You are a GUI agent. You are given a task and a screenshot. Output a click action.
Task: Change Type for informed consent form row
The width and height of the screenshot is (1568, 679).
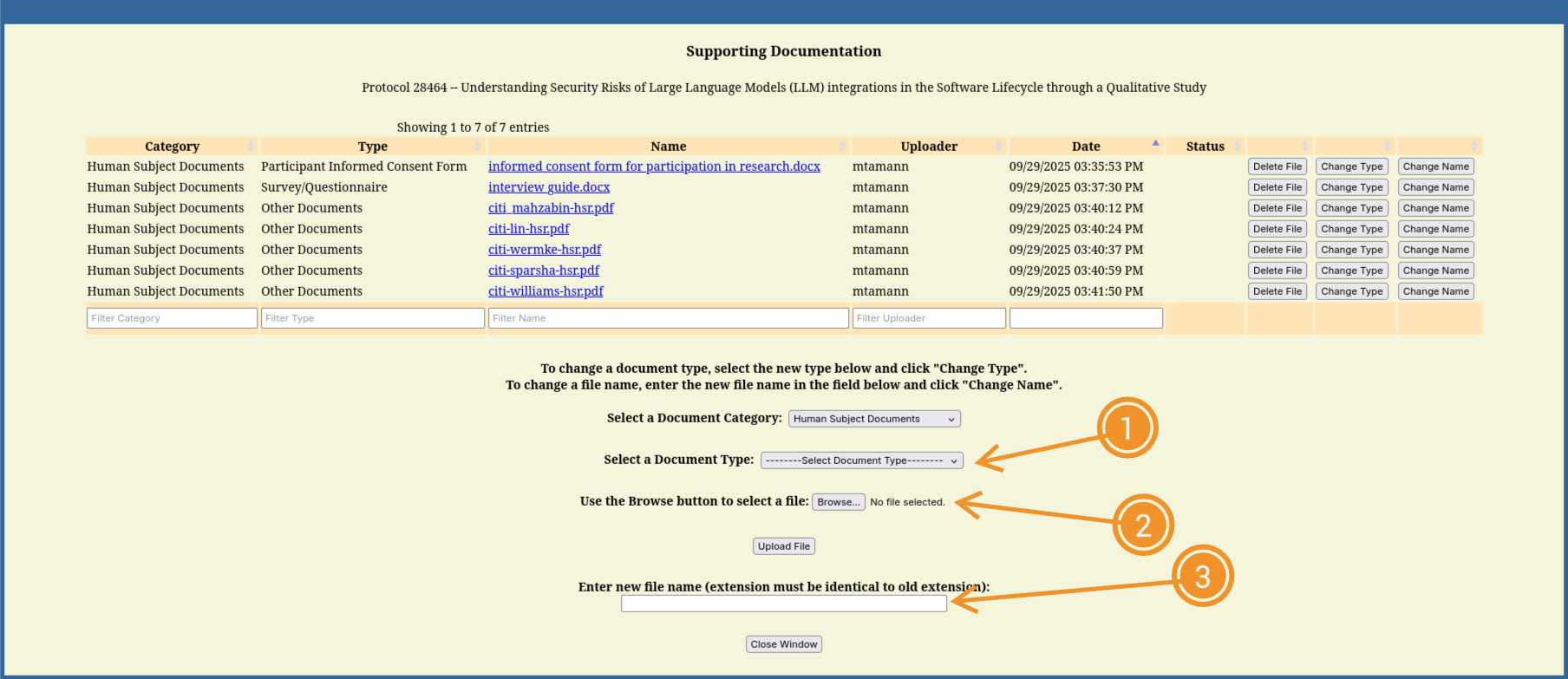pyautogui.click(x=1352, y=166)
